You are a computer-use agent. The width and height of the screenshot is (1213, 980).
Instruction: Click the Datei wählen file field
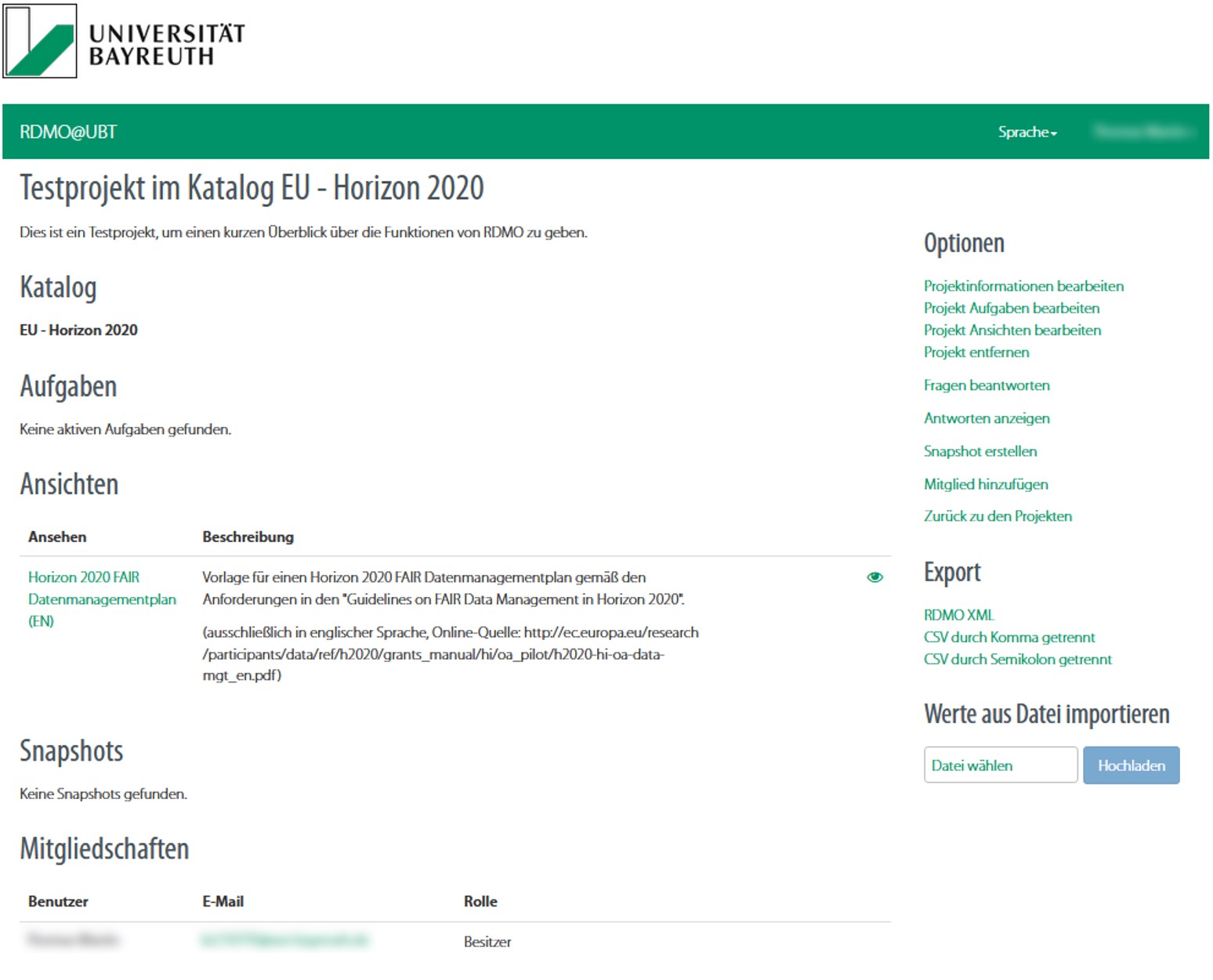[x=1001, y=765]
